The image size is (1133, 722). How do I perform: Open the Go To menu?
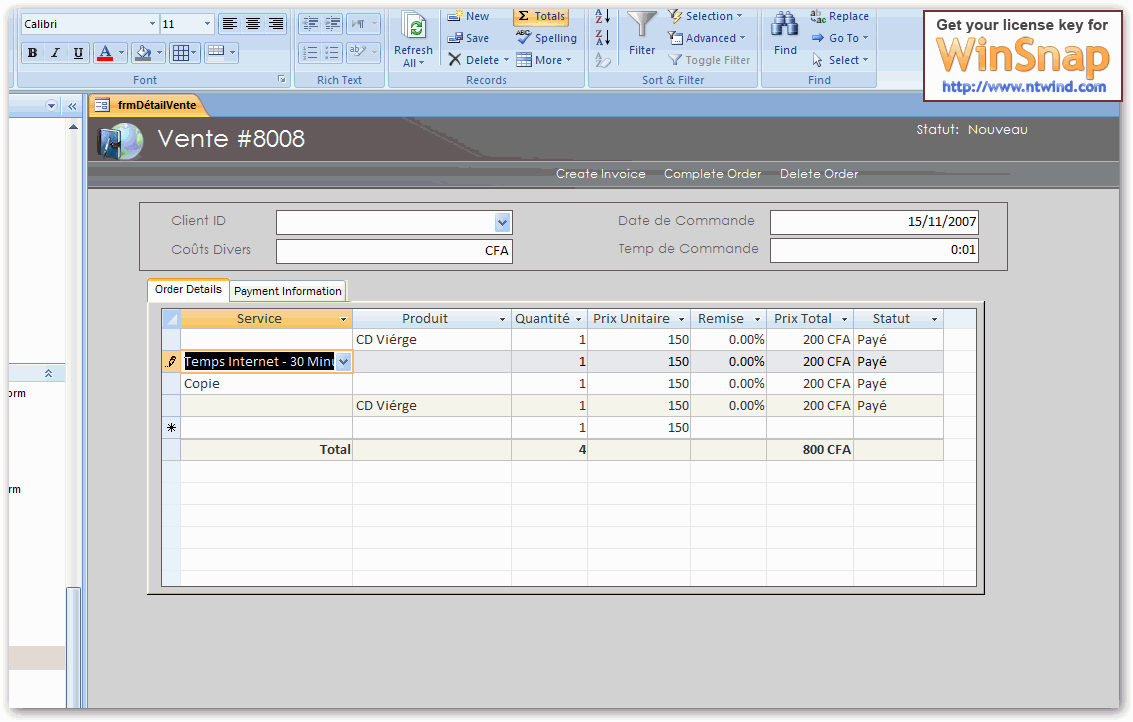click(x=840, y=38)
